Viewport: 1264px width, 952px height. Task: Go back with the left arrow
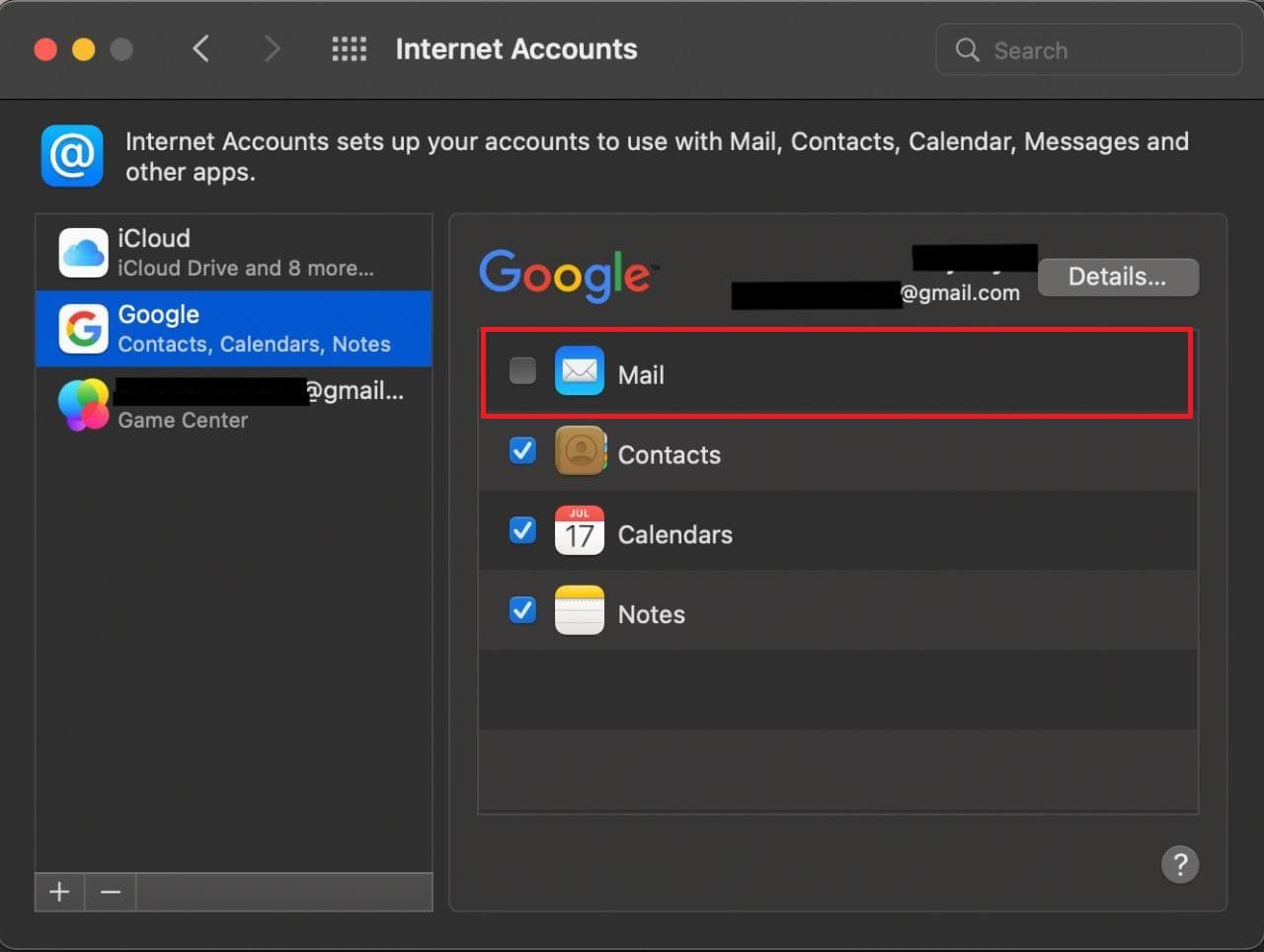(200, 48)
